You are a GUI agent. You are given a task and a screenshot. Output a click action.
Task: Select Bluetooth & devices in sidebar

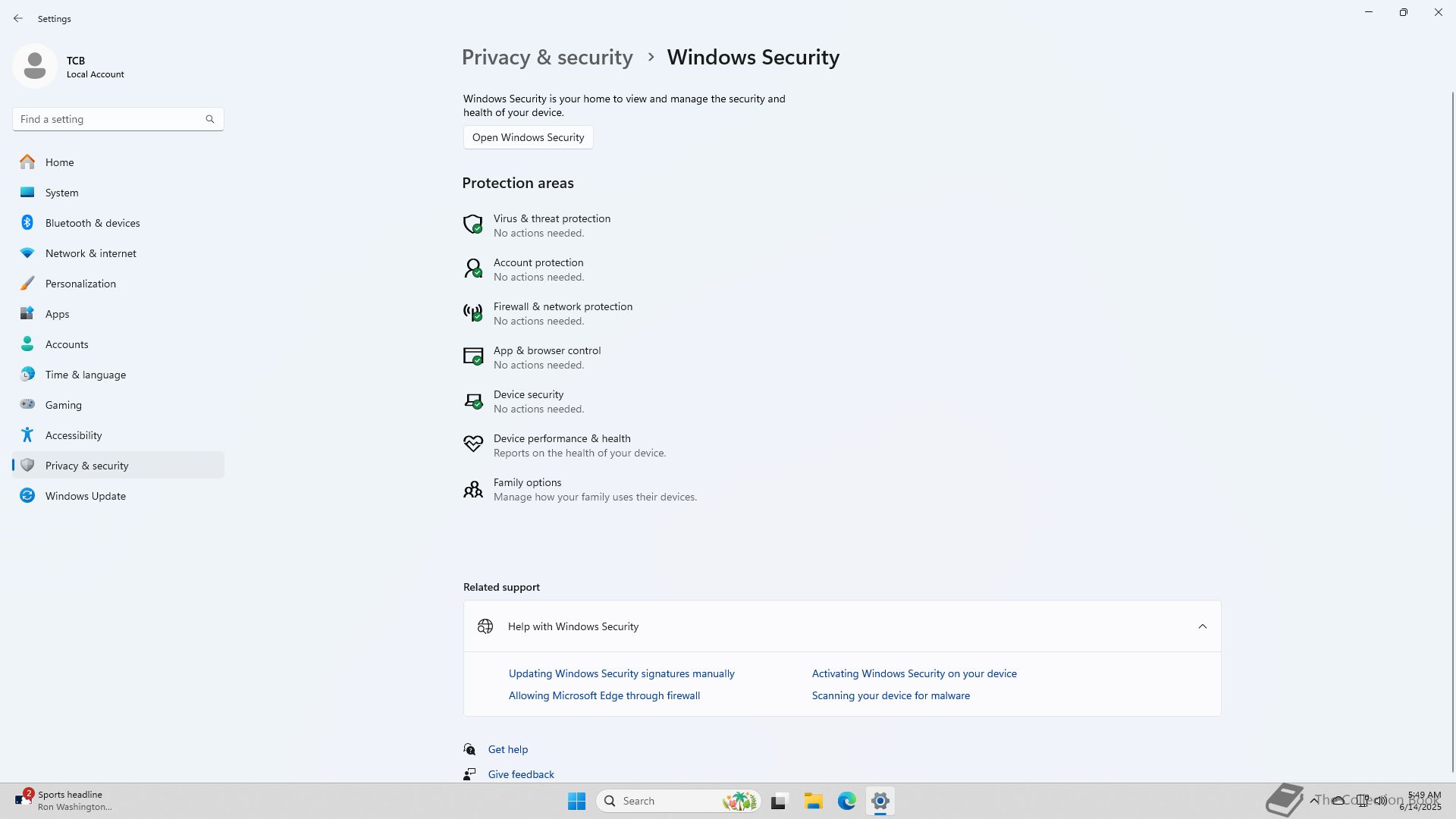pos(92,223)
